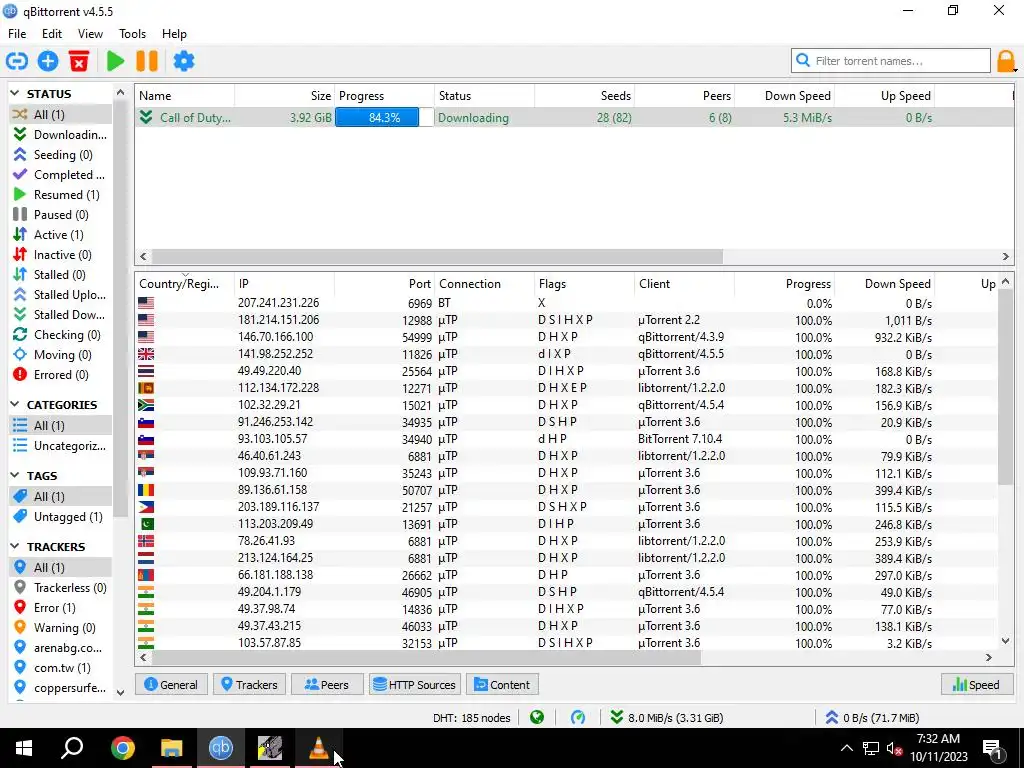Switch to the Trackers tab
This screenshot has width=1024, height=768.
(x=249, y=685)
